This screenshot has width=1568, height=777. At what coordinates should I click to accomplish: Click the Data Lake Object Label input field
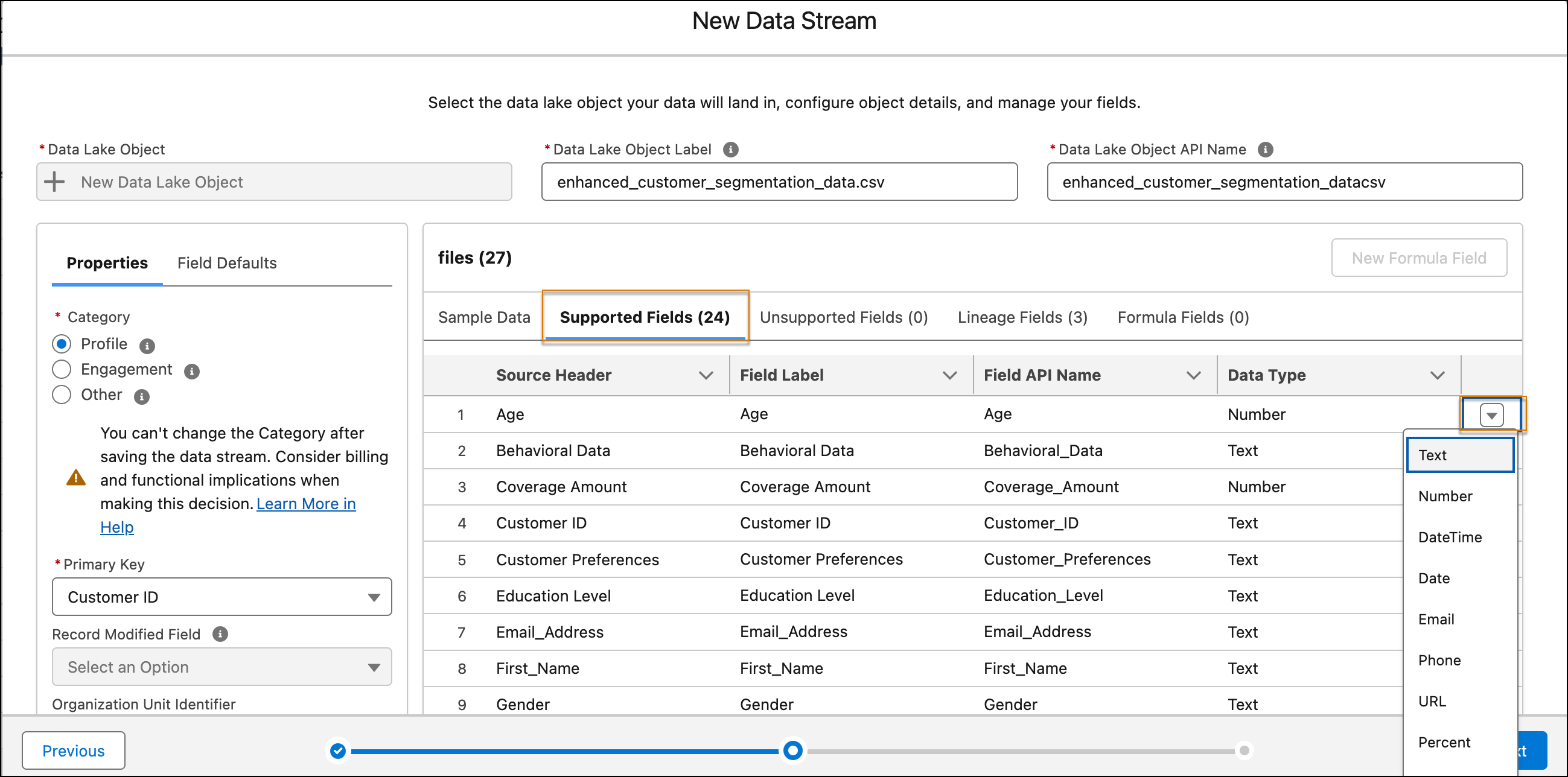(779, 182)
